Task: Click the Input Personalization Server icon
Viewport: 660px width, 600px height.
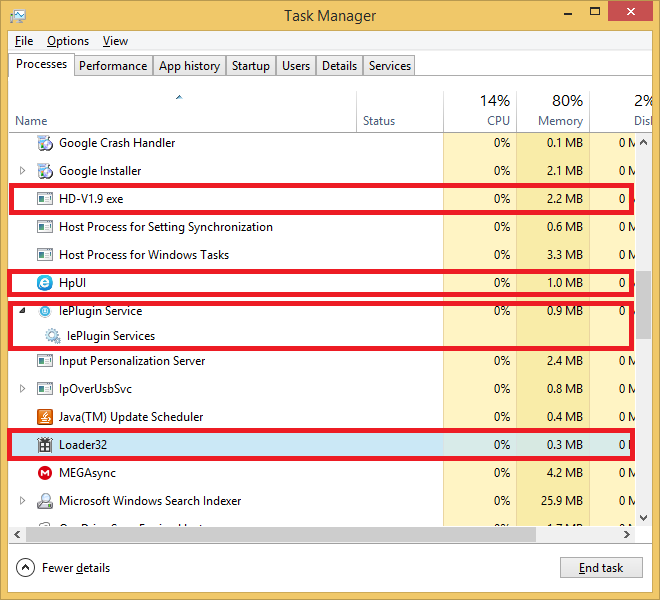Action: click(x=45, y=361)
